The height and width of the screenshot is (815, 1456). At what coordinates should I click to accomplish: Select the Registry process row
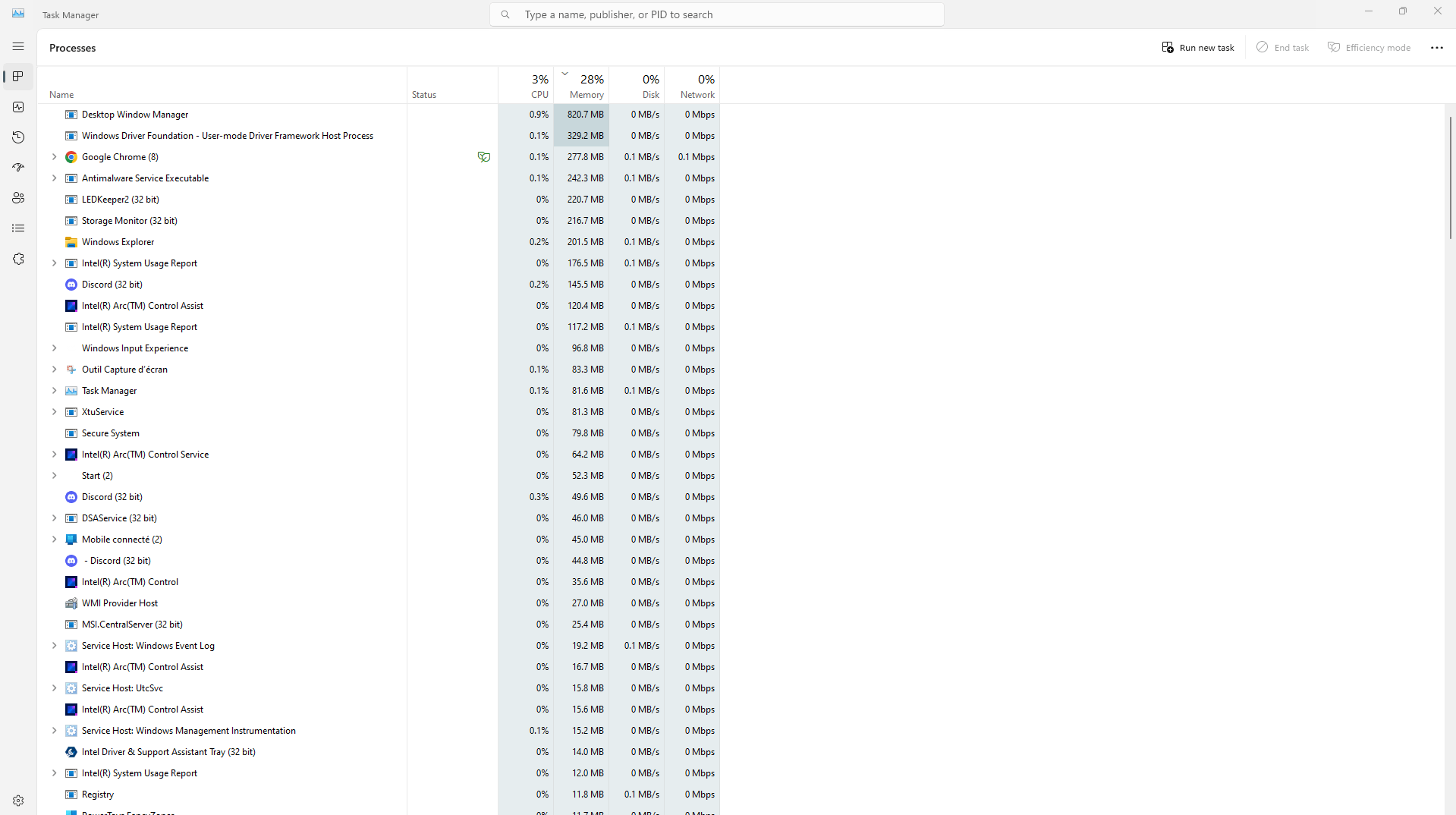point(379,795)
